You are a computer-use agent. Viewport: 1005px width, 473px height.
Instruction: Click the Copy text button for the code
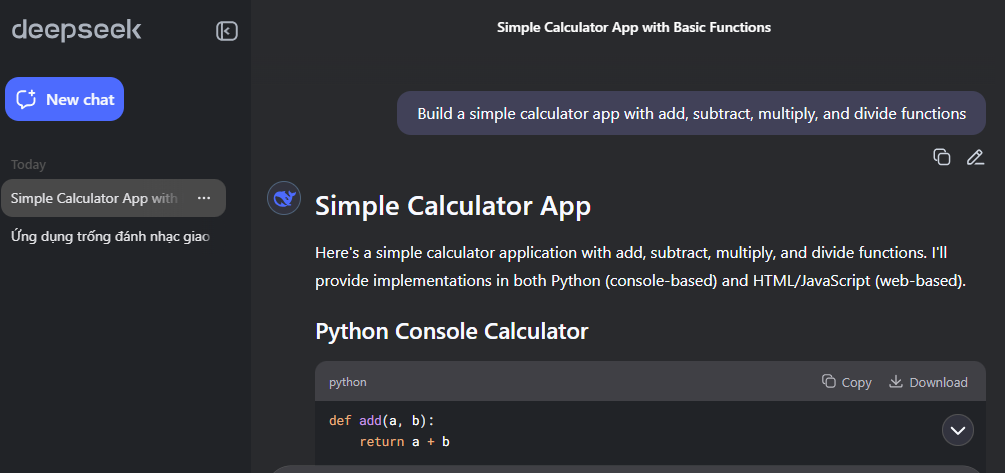click(856, 382)
